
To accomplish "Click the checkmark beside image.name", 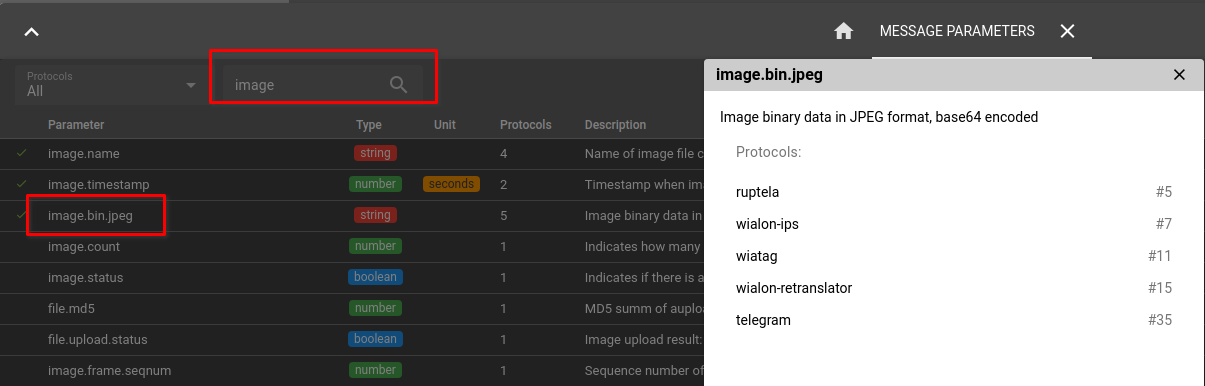I will pos(22,153).
